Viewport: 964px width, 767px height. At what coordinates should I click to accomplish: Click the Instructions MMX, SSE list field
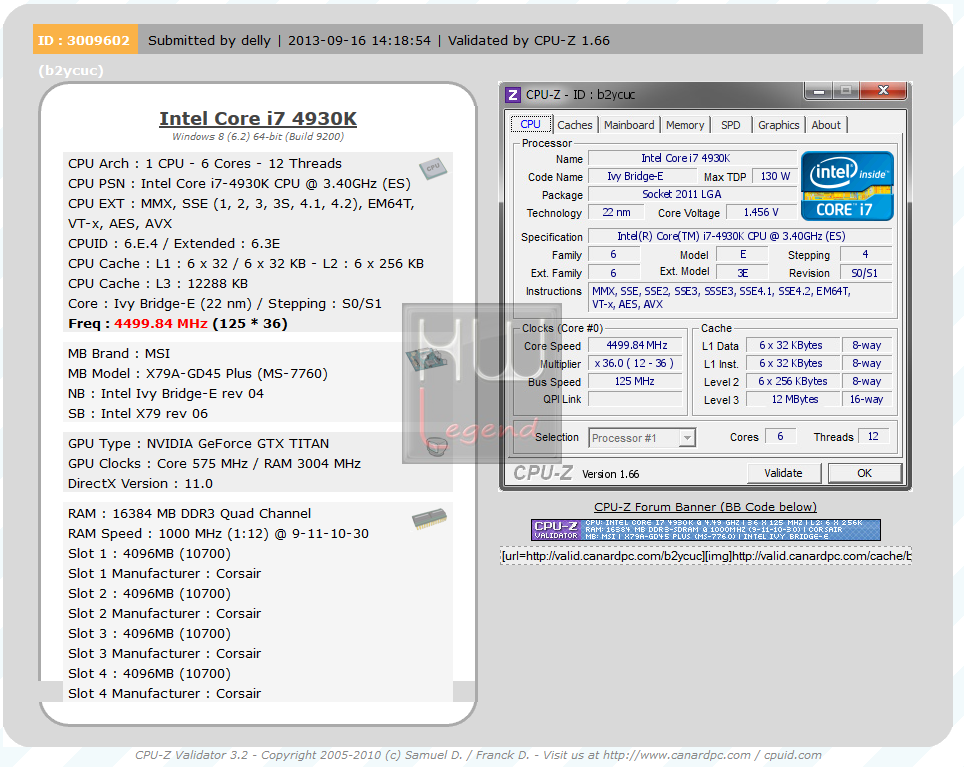pyautogui.click(x=740, y=297)
